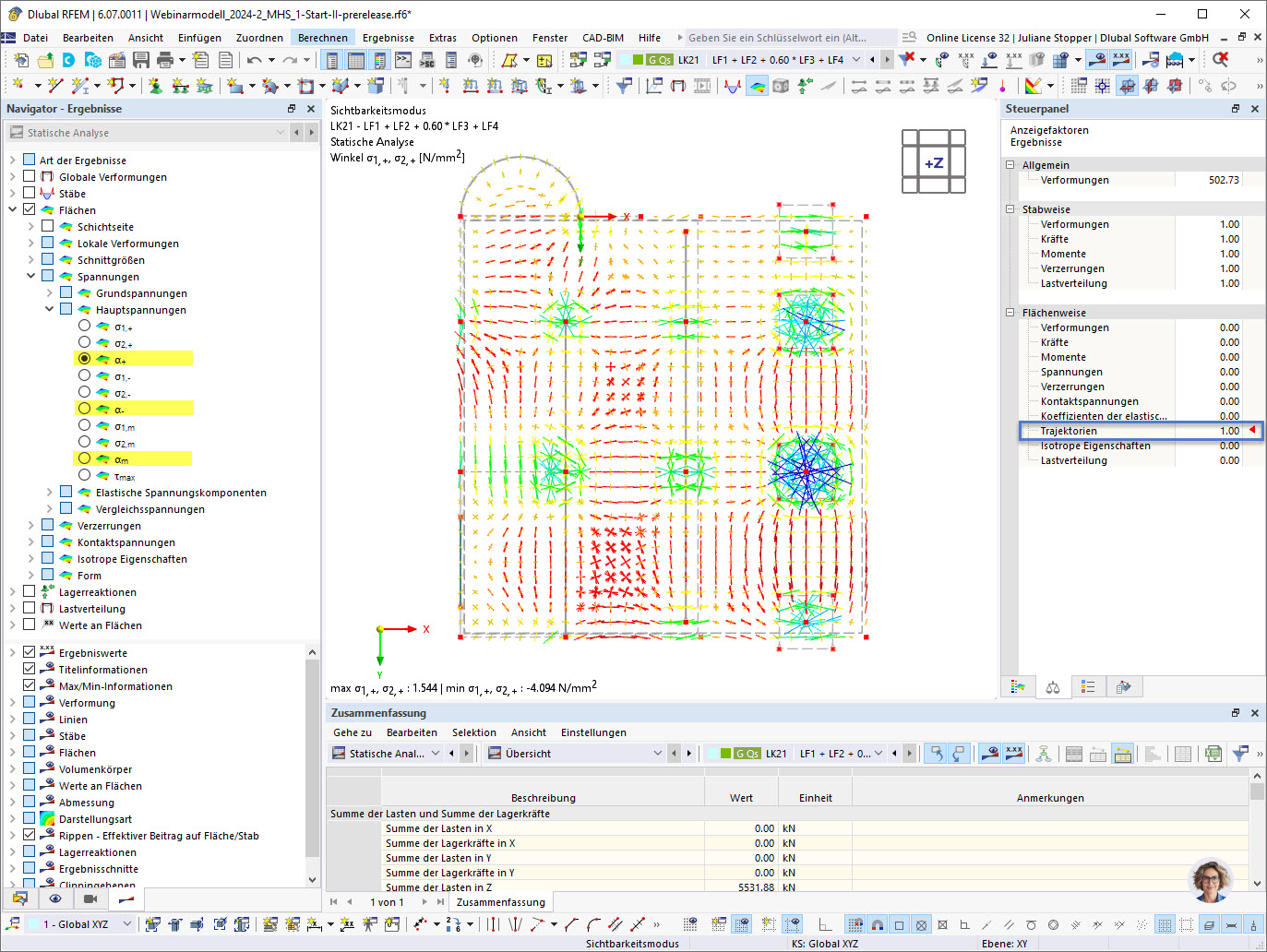Image resolution: width=1267 pixels, height=952 pixels.
Task: Click the balance scale tab in Steuerpanel
Action: [1053, 687]
